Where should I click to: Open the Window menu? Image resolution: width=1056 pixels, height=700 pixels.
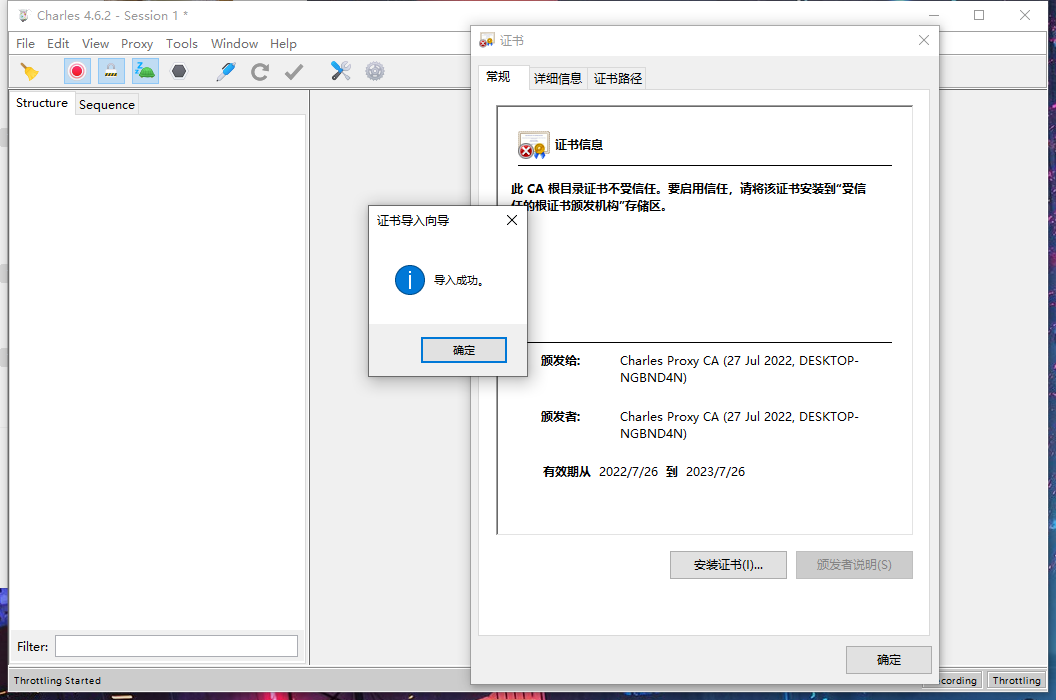pos(234,43)
